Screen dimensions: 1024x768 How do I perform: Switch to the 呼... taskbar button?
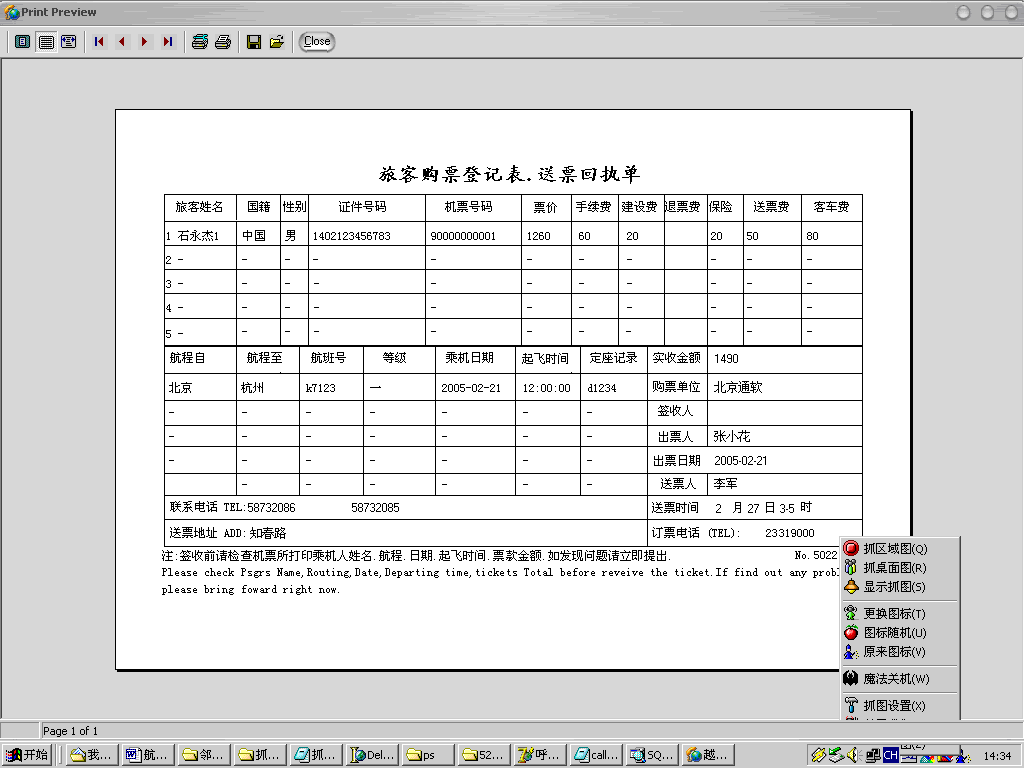pos(541,755)
